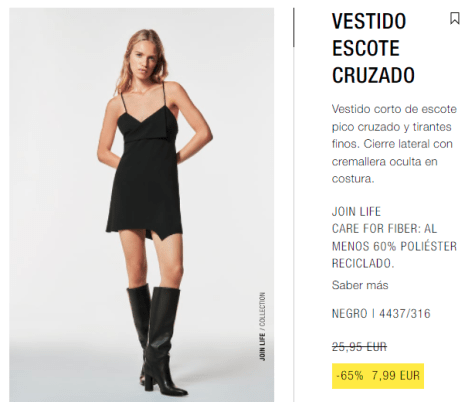Viewport: 475px width, 402px height.
Task: Click the -65% discount percentage
Action: 350,376
